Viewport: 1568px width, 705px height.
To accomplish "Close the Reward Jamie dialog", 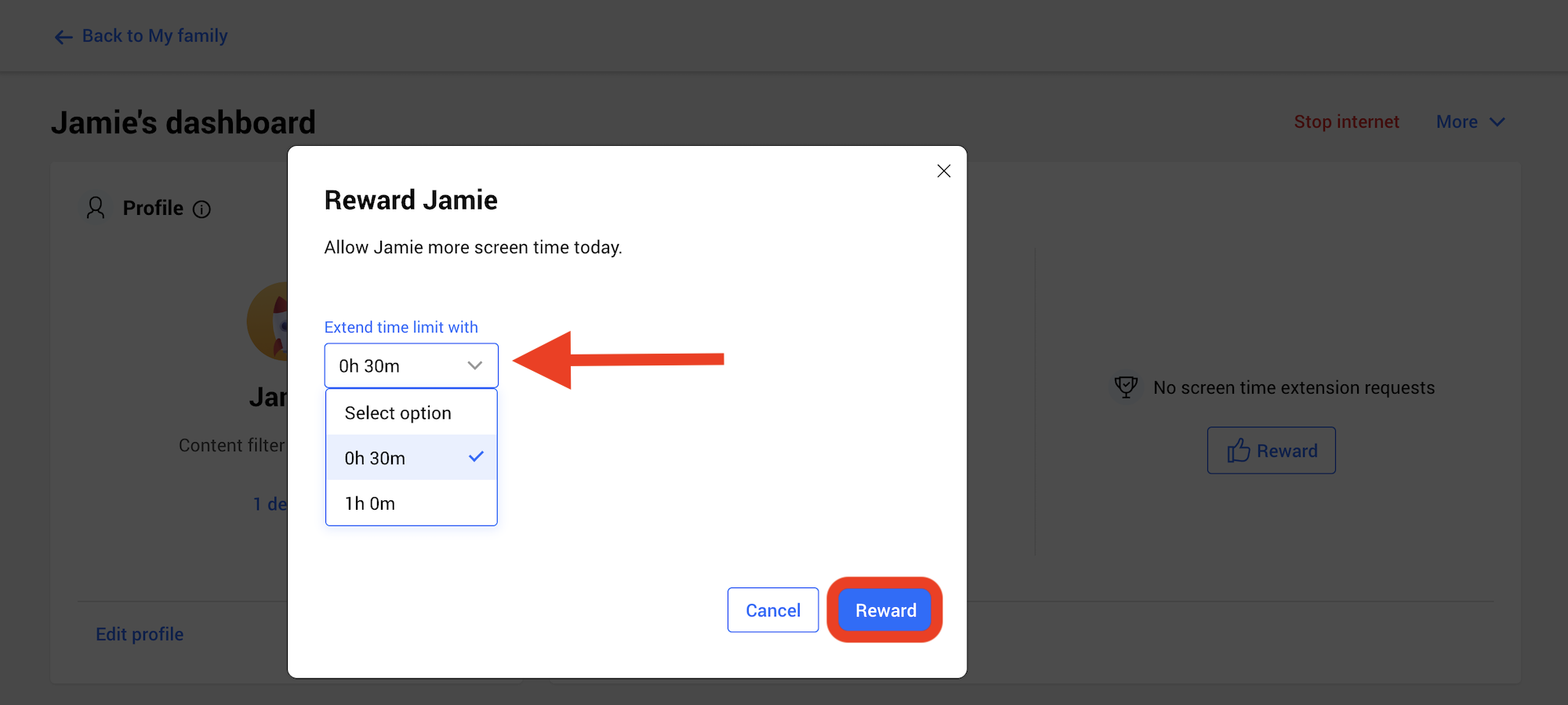I will point(944,171).
